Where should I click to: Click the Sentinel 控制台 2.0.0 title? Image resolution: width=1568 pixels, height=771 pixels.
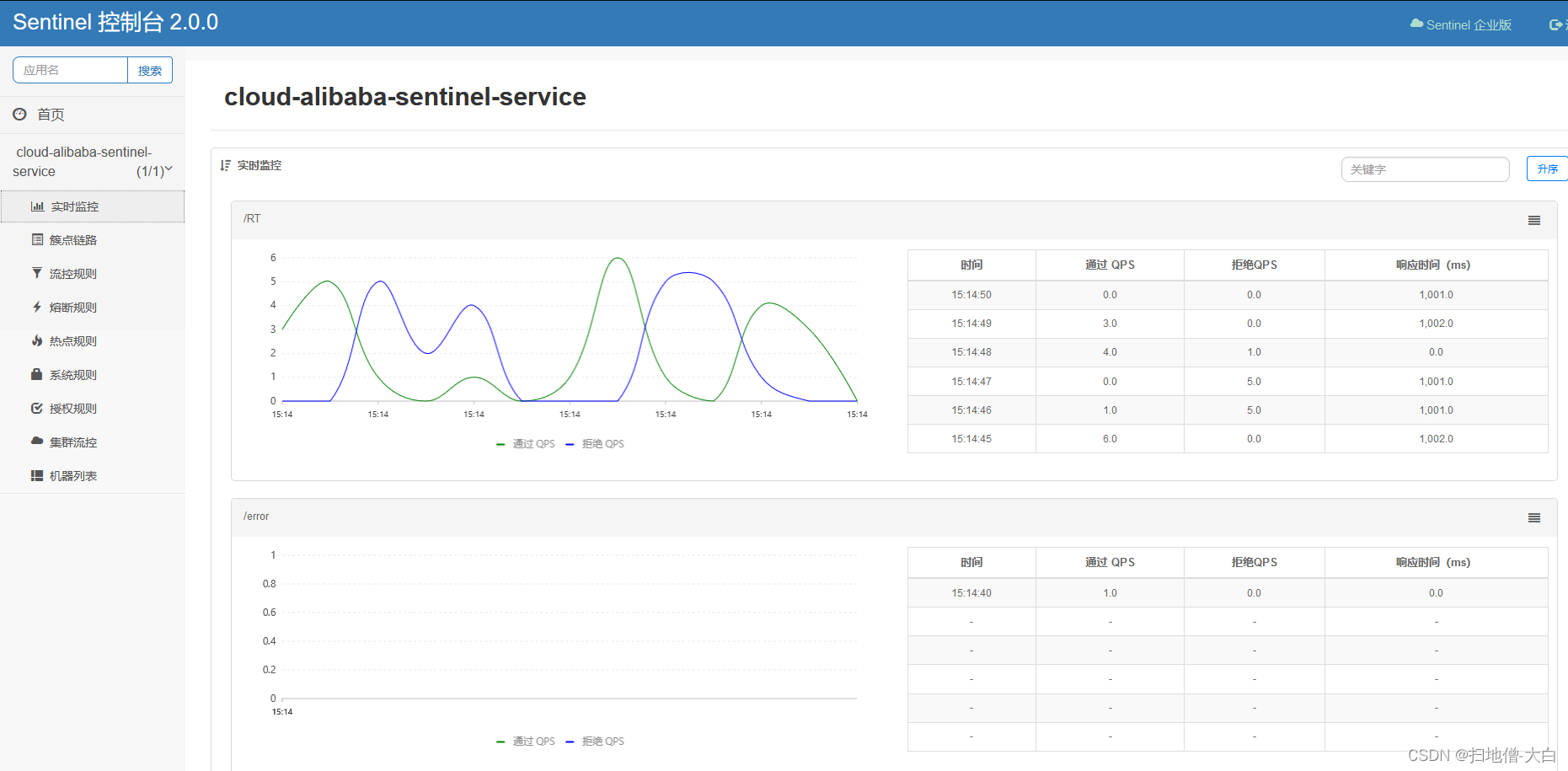[115, 23]
